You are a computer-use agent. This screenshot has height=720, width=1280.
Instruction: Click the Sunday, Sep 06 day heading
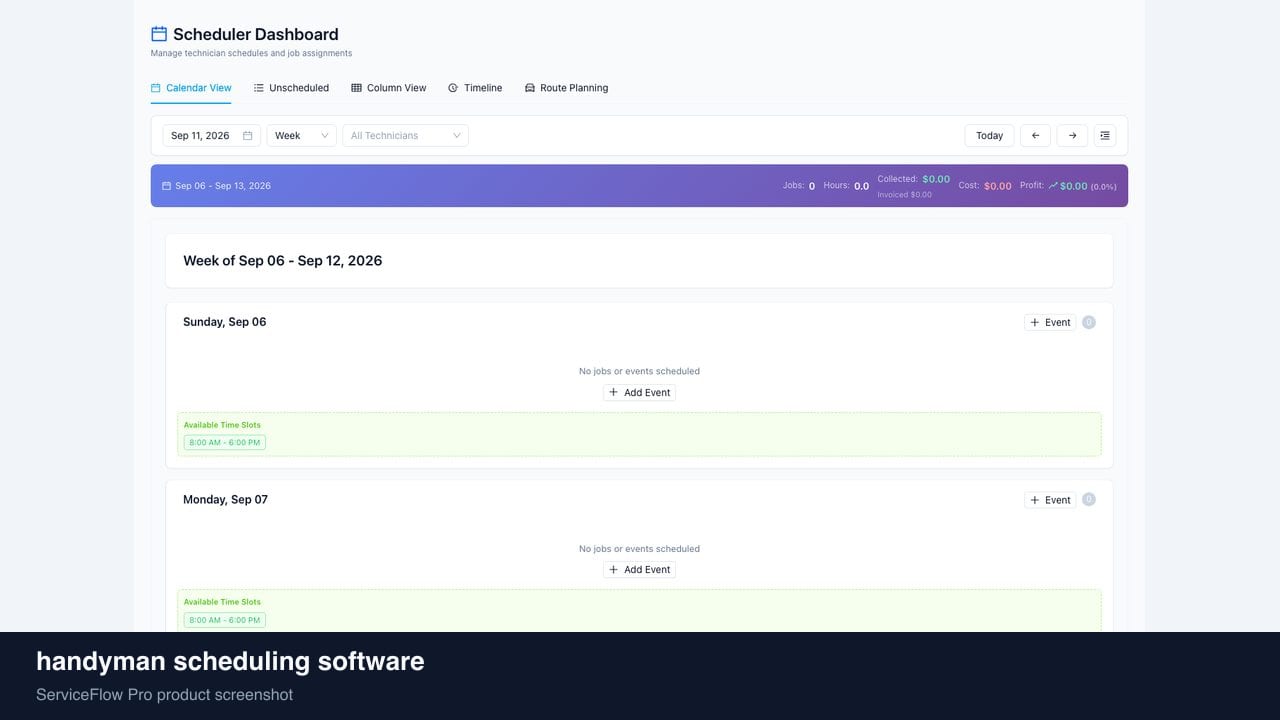tap(225, 322)
